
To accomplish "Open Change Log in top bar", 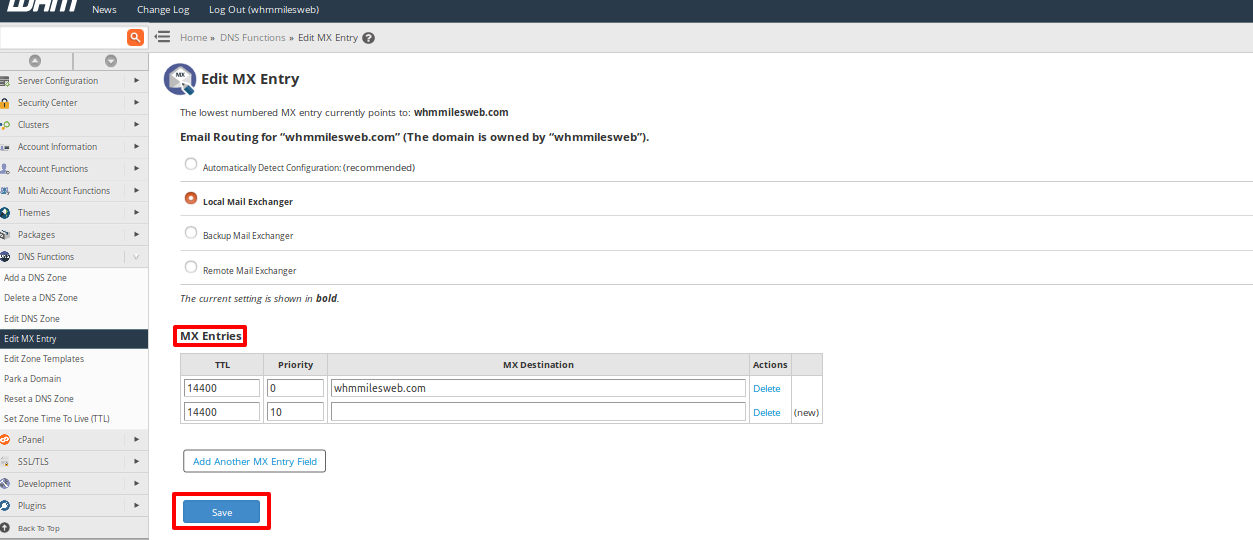I will [163, 9].
